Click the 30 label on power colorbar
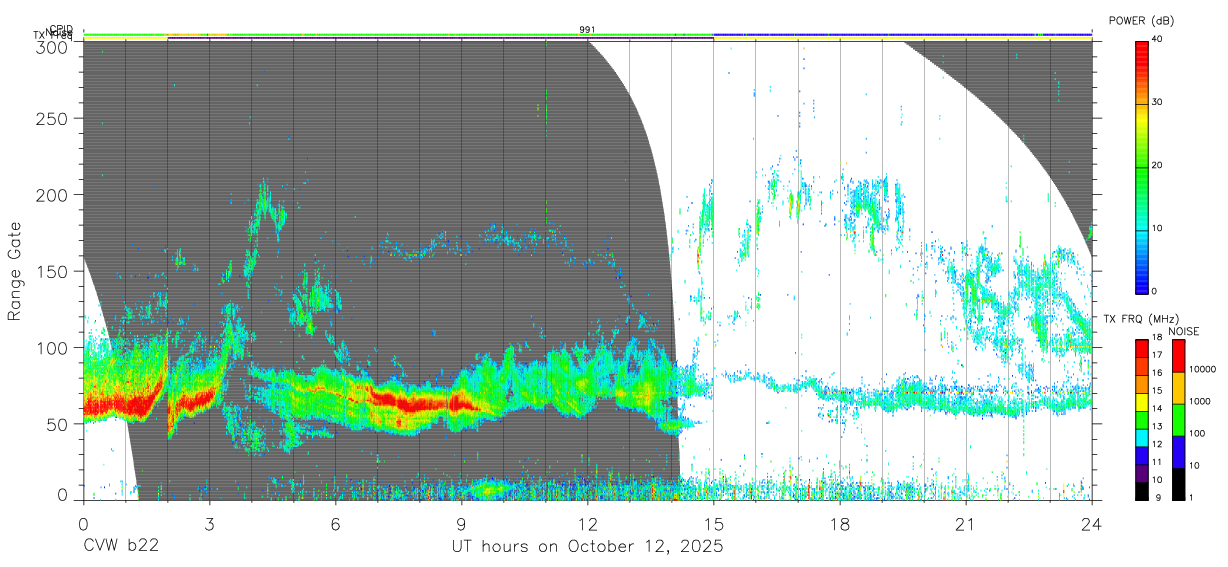The image size is (1228, 567). [1158, 102]
